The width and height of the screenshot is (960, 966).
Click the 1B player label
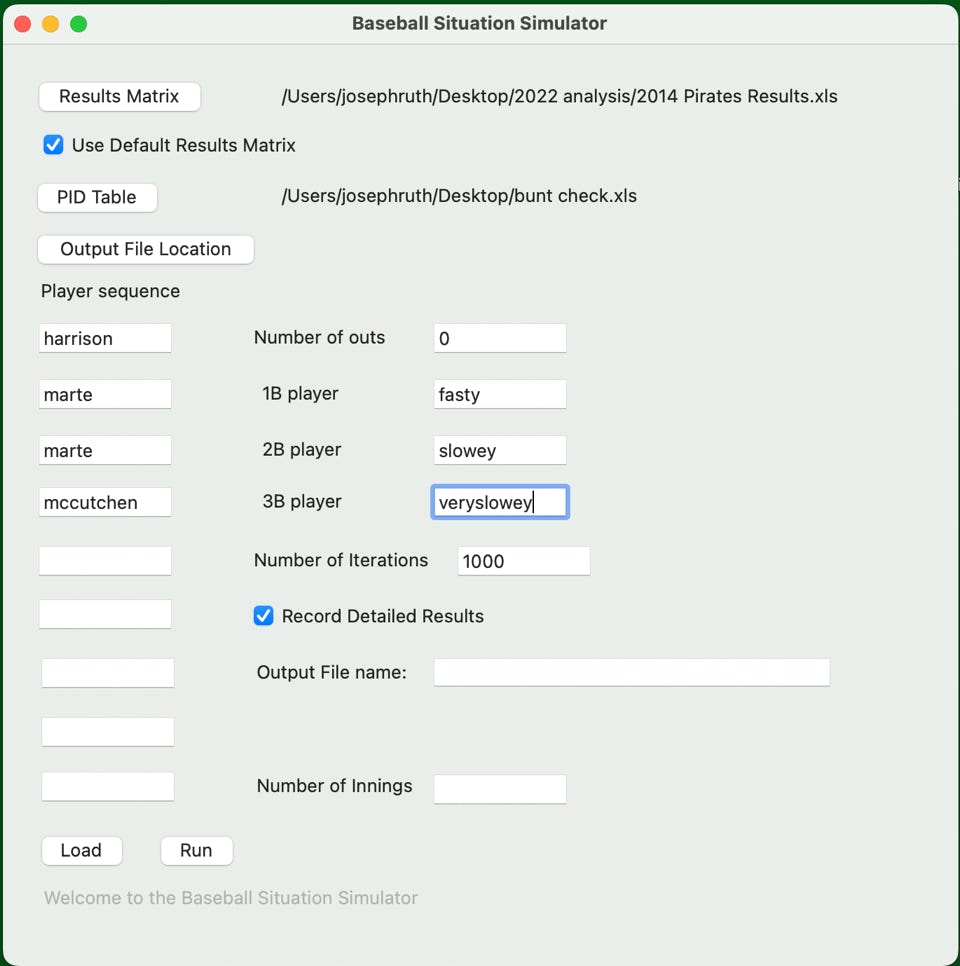pyautogui.click(x=300, y=393)
